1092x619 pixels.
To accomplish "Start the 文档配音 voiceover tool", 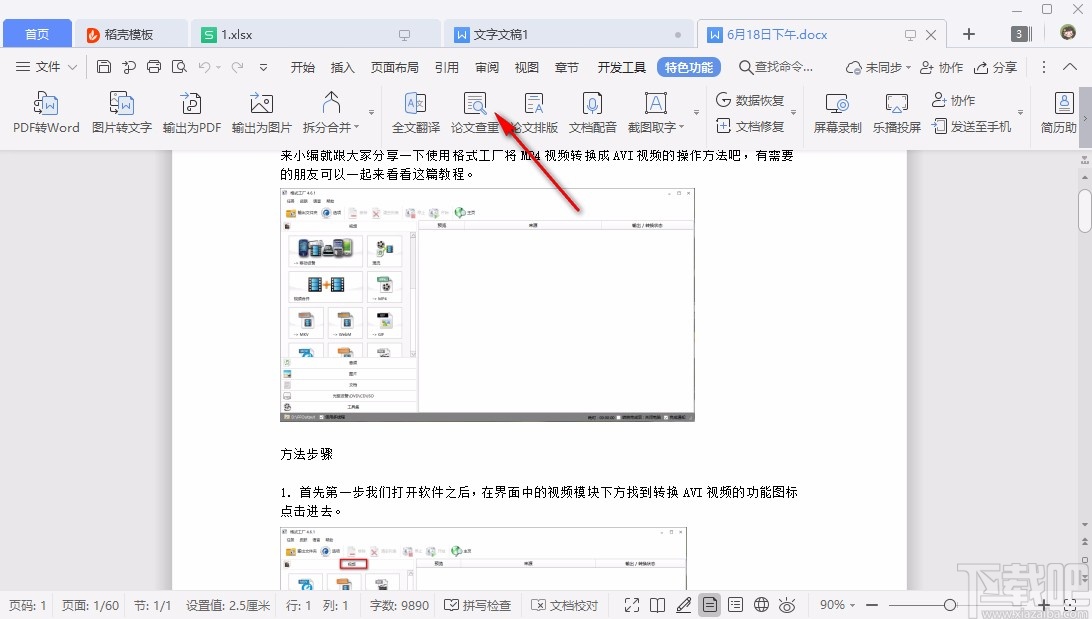I will tap(592, 110).
